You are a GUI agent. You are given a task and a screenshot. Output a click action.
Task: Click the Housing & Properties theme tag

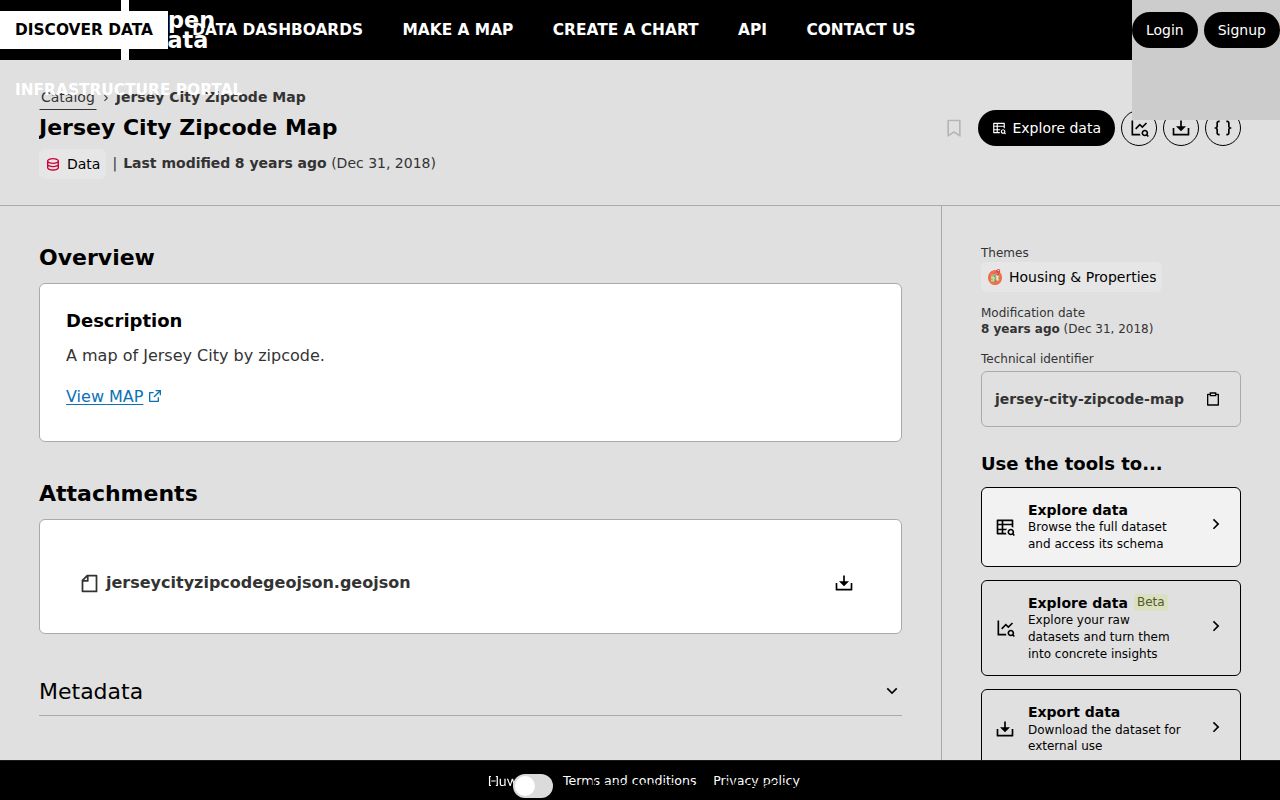point(1071,277)
